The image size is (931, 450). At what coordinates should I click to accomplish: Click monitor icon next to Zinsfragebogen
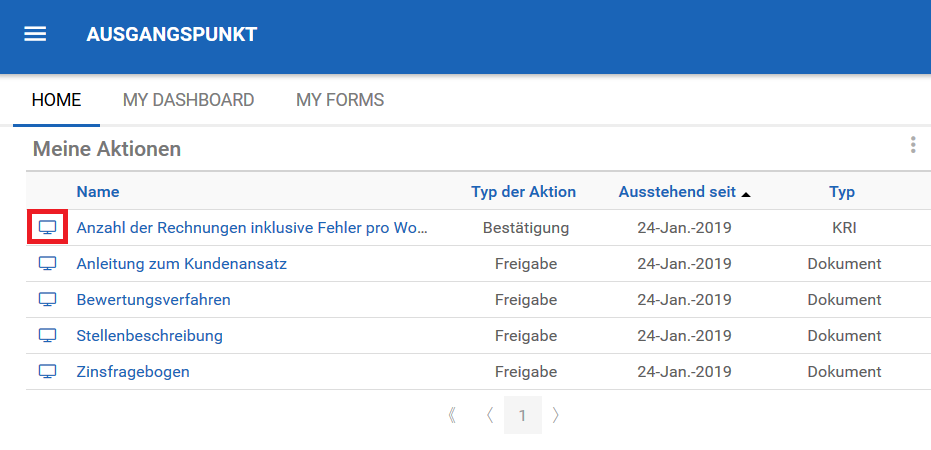(47, 372)
